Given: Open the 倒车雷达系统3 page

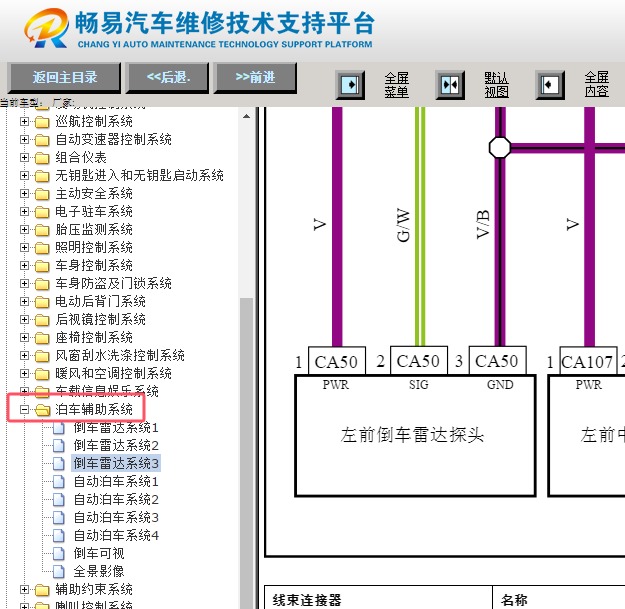Looking at the screenshot, I should point(116,463).
